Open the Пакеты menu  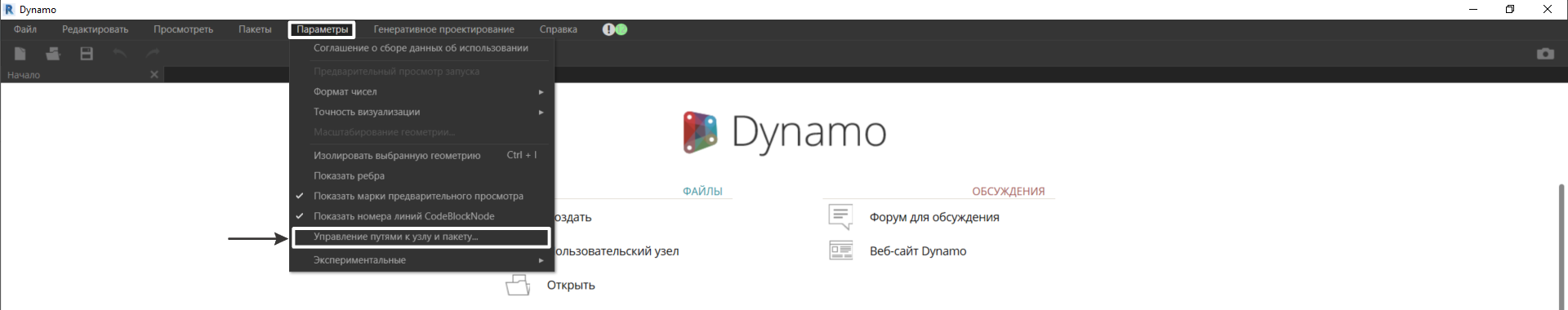255,29
